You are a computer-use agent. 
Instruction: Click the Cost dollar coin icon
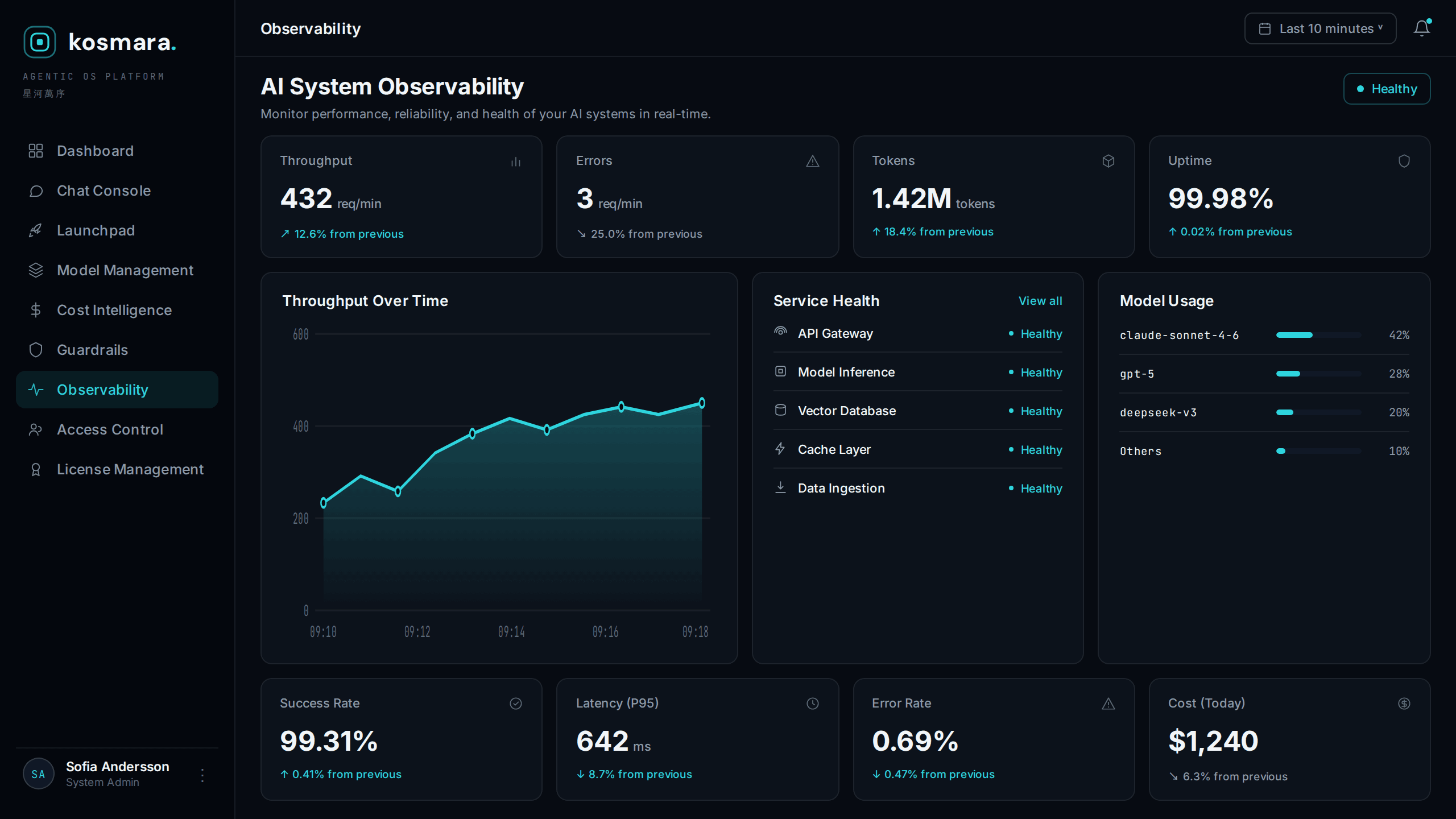(x=1404, y=704)
